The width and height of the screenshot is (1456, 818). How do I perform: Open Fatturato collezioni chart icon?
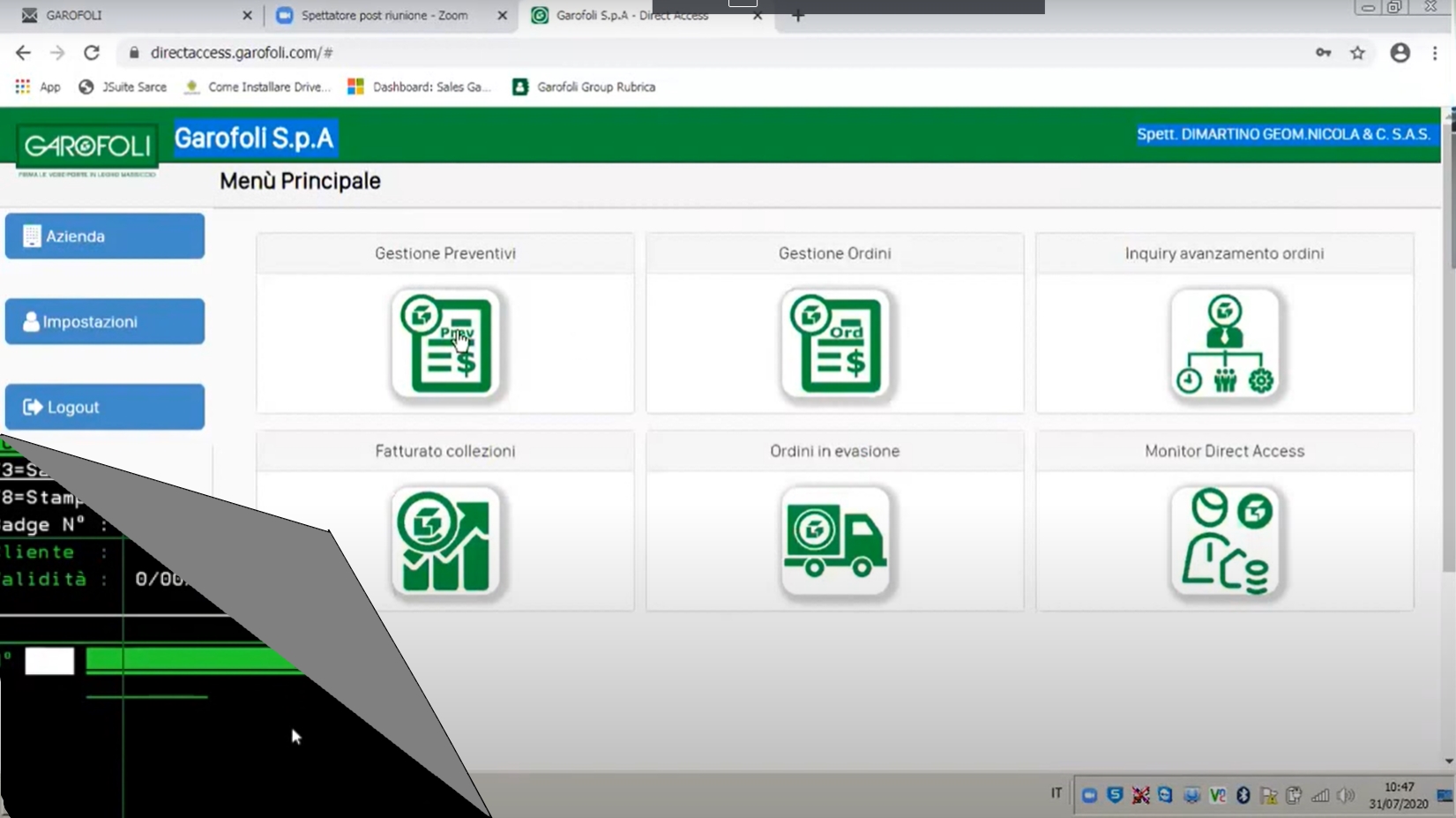[x=445, y=542]
